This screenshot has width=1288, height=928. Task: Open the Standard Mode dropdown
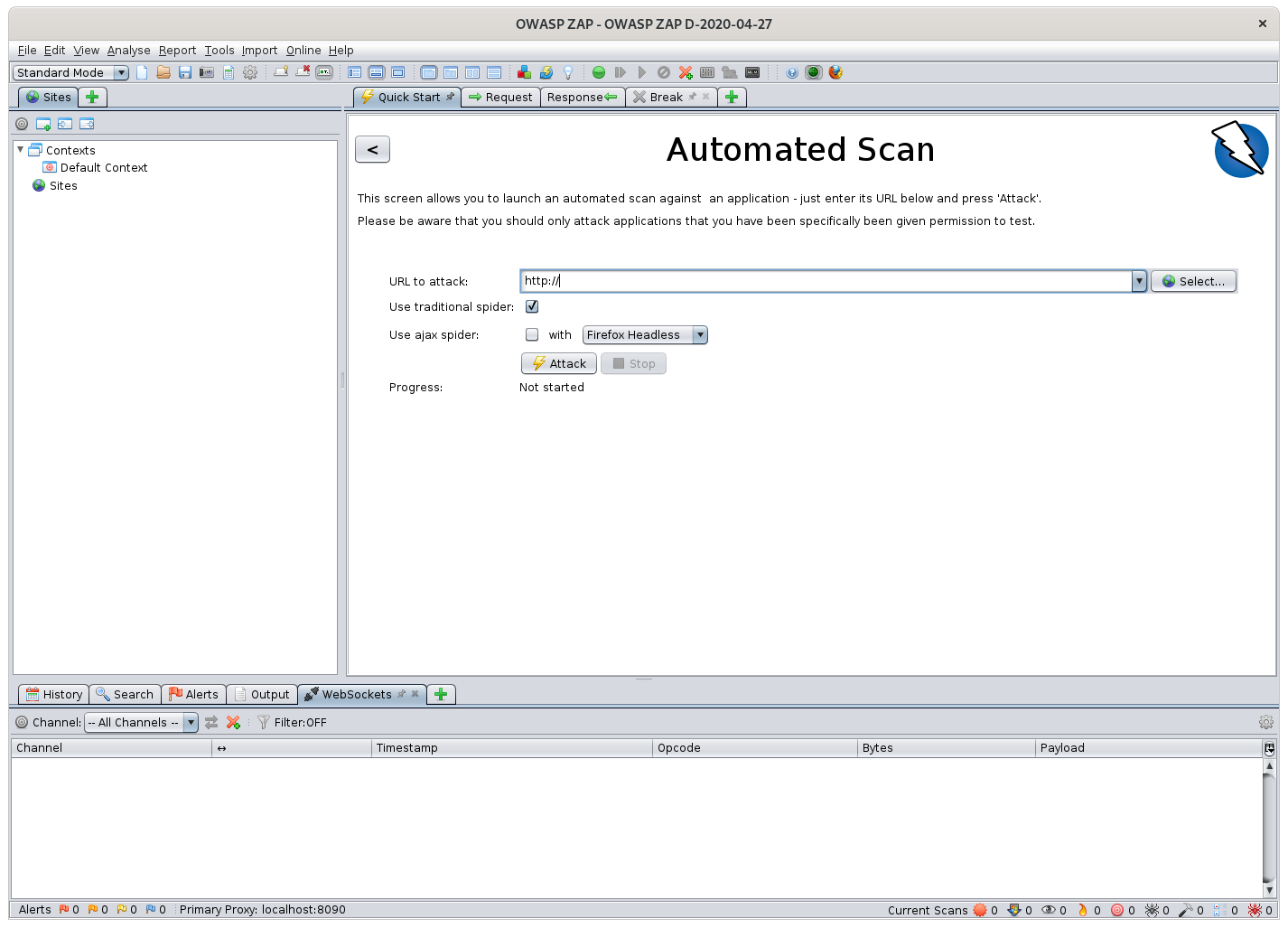click(70, 72)
